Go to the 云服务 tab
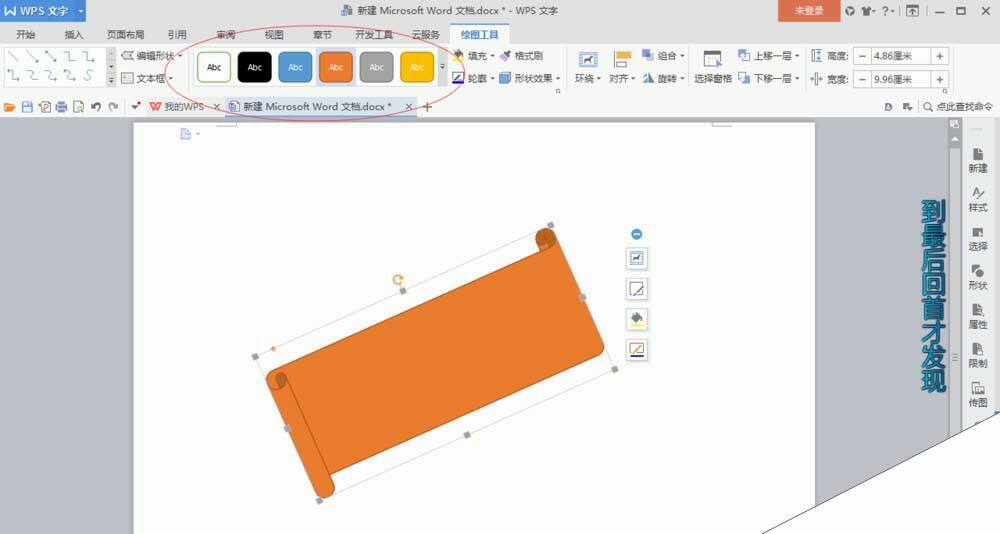This screenshot has width=1000, height=534. (x=425, y=34)
